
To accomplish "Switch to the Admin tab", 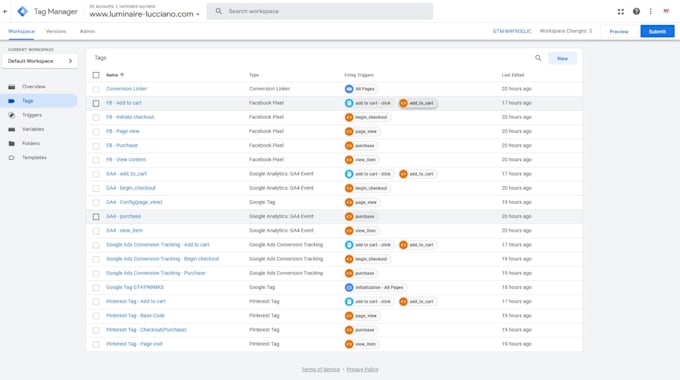I will pyautogui.click(x=87, y=31).
